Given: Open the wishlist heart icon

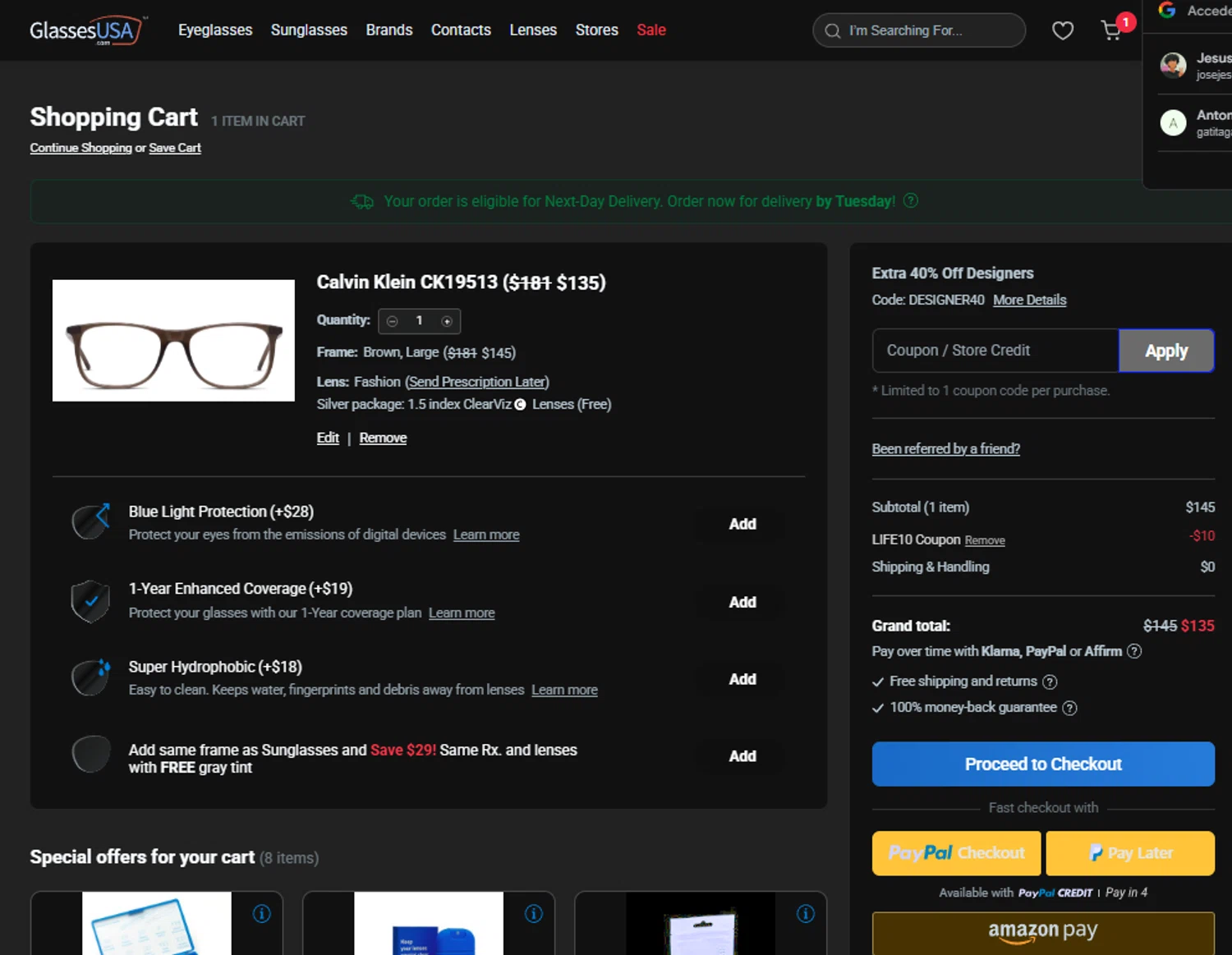Looking at the screenshot, I should pos(1063,31).
